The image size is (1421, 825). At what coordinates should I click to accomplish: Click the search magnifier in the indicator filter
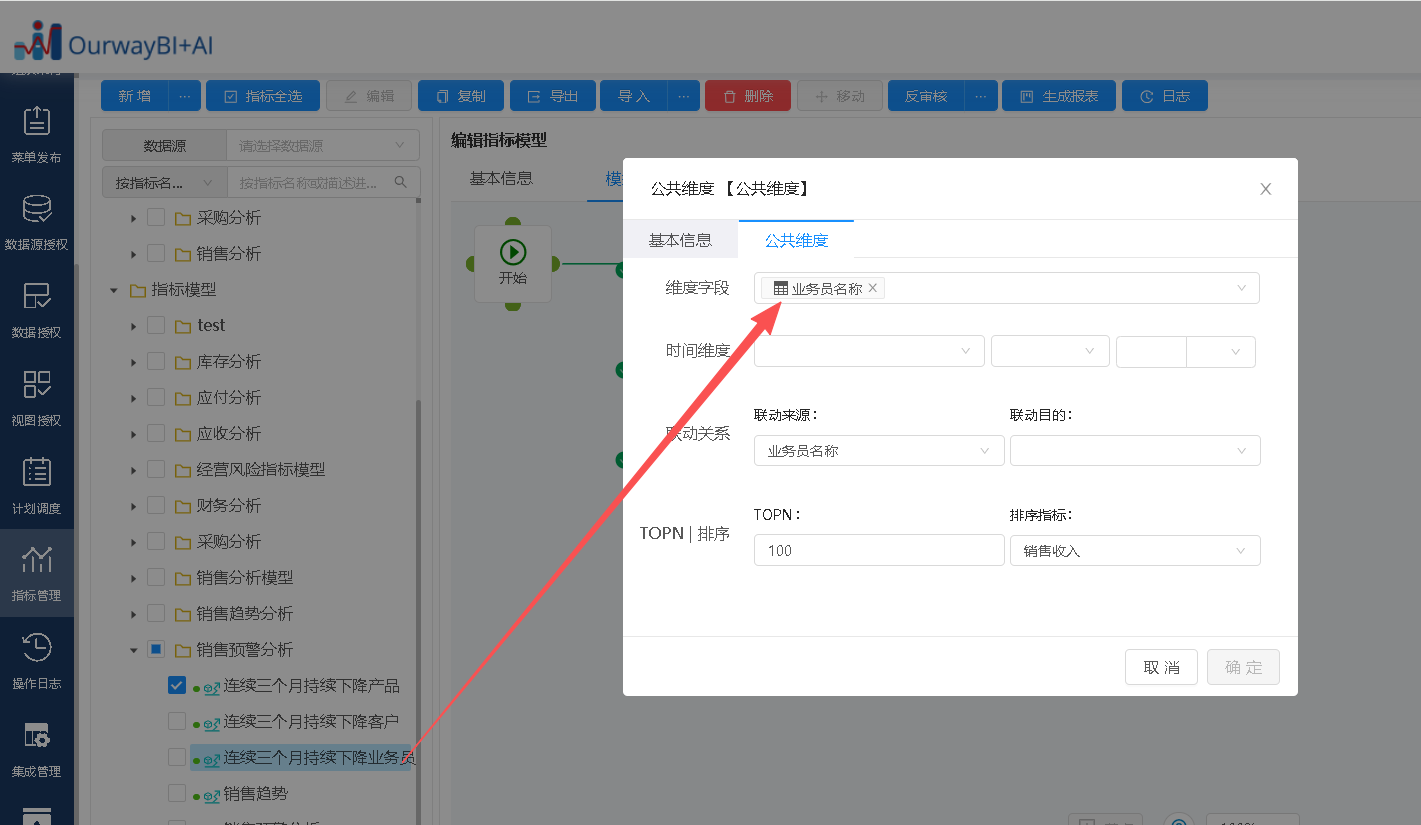point(401,182)
